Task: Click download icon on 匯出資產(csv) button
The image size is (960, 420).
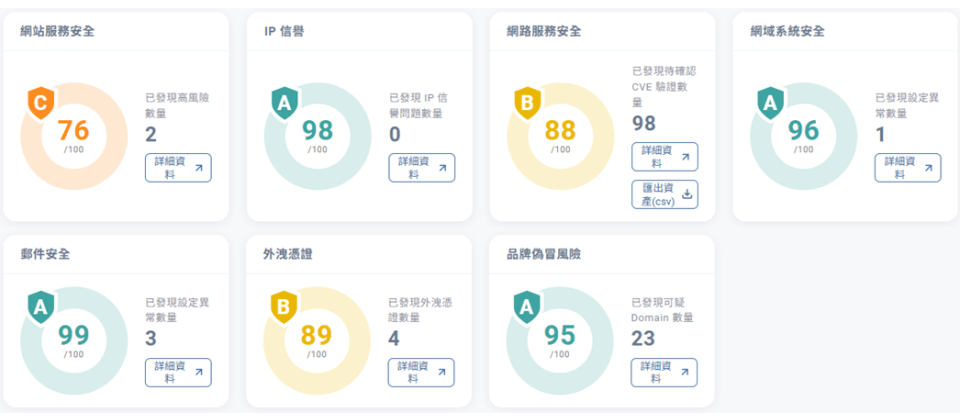Action: point(687,191)
